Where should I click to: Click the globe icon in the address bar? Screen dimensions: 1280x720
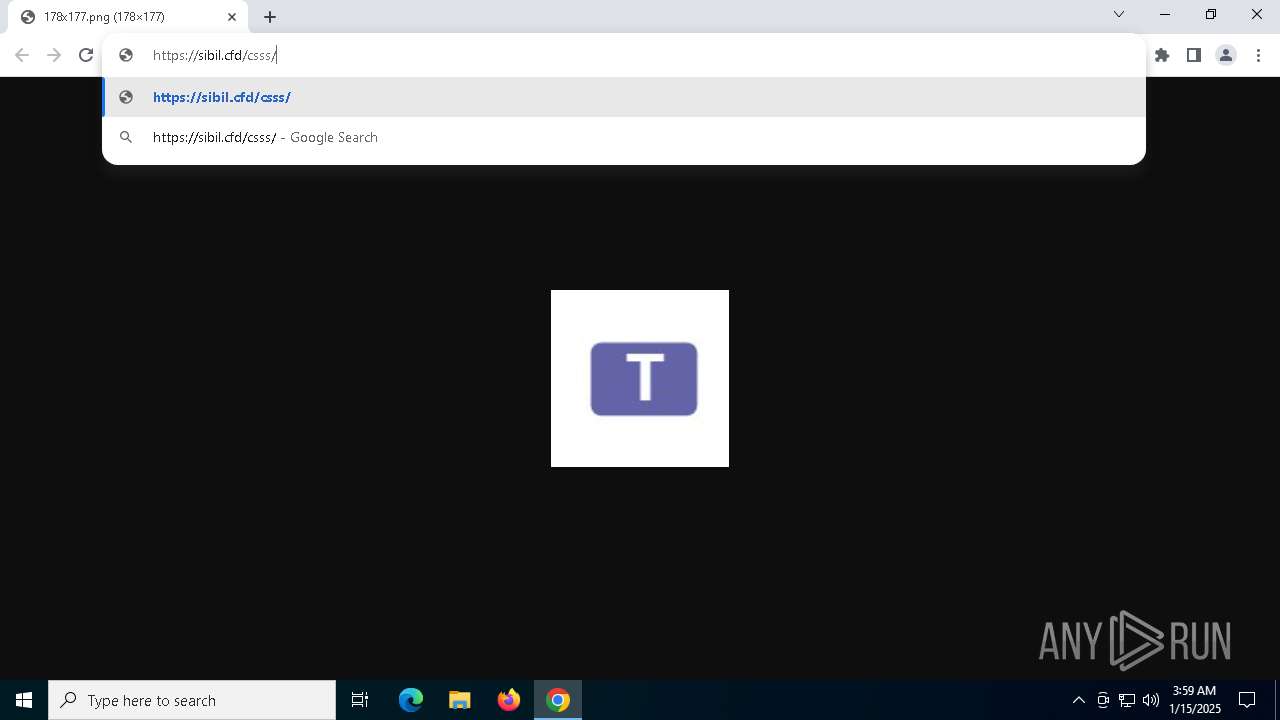point(126,55)
